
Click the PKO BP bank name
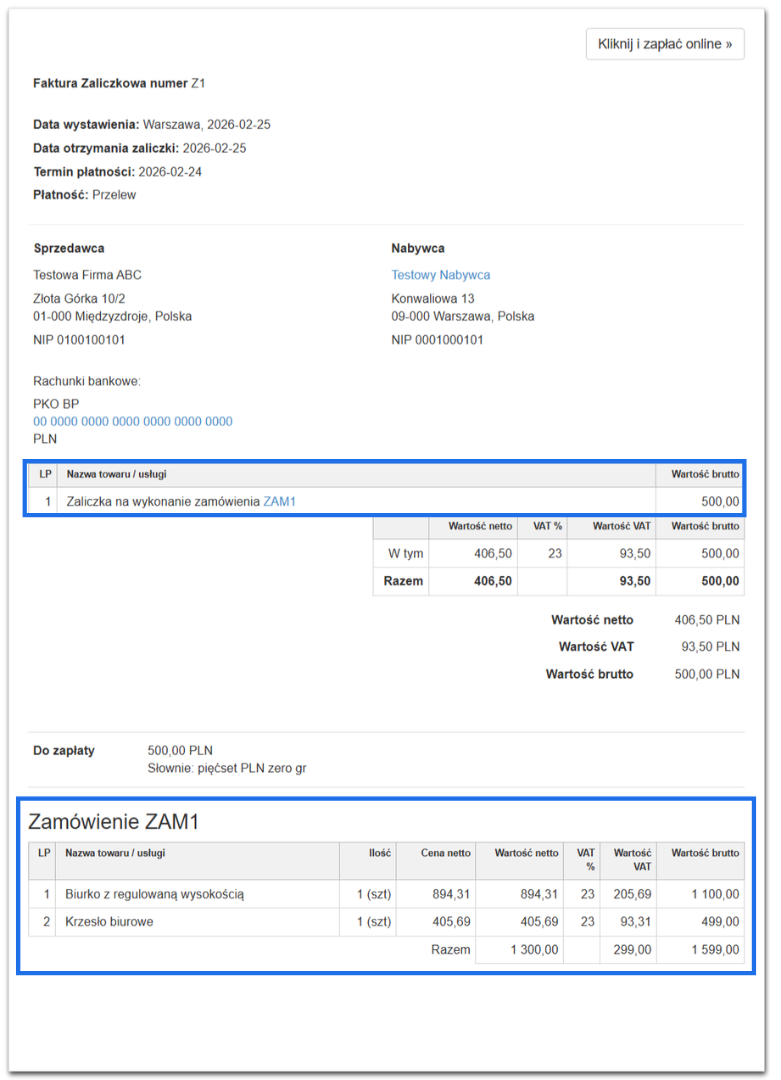pyautogui.click(x=56, y=404)
